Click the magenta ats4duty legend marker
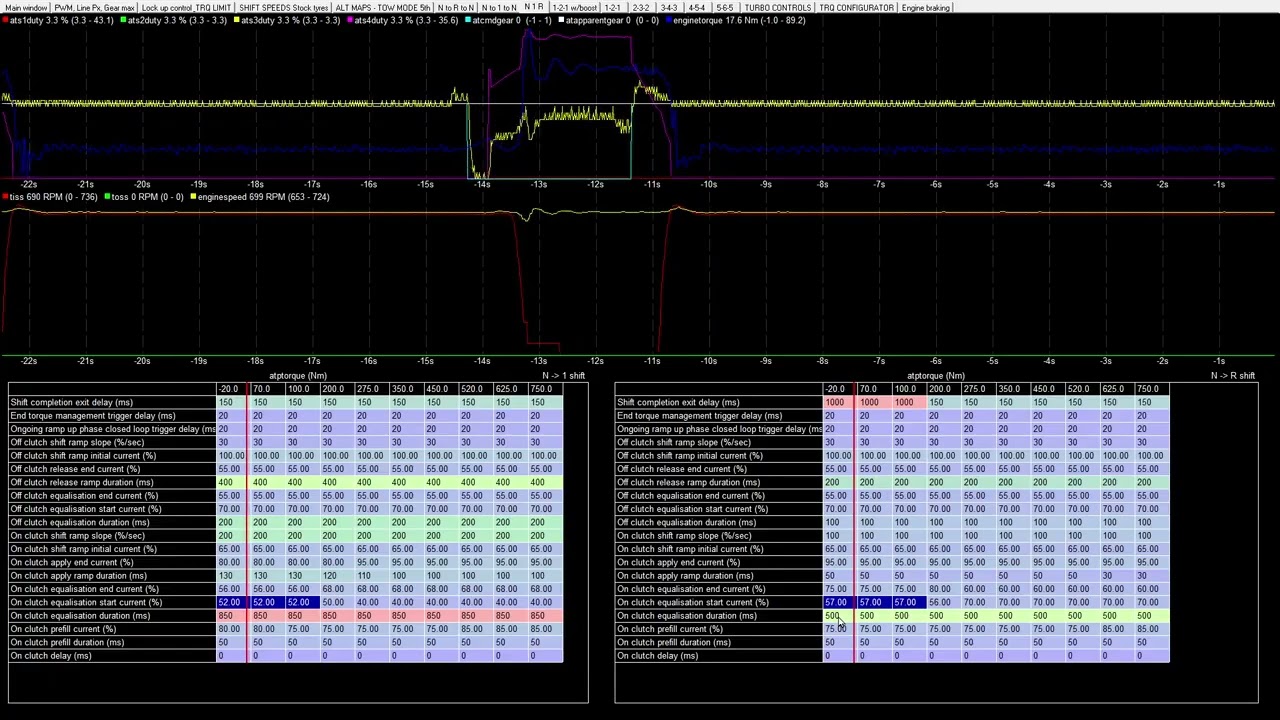 [x=350, y=20]
